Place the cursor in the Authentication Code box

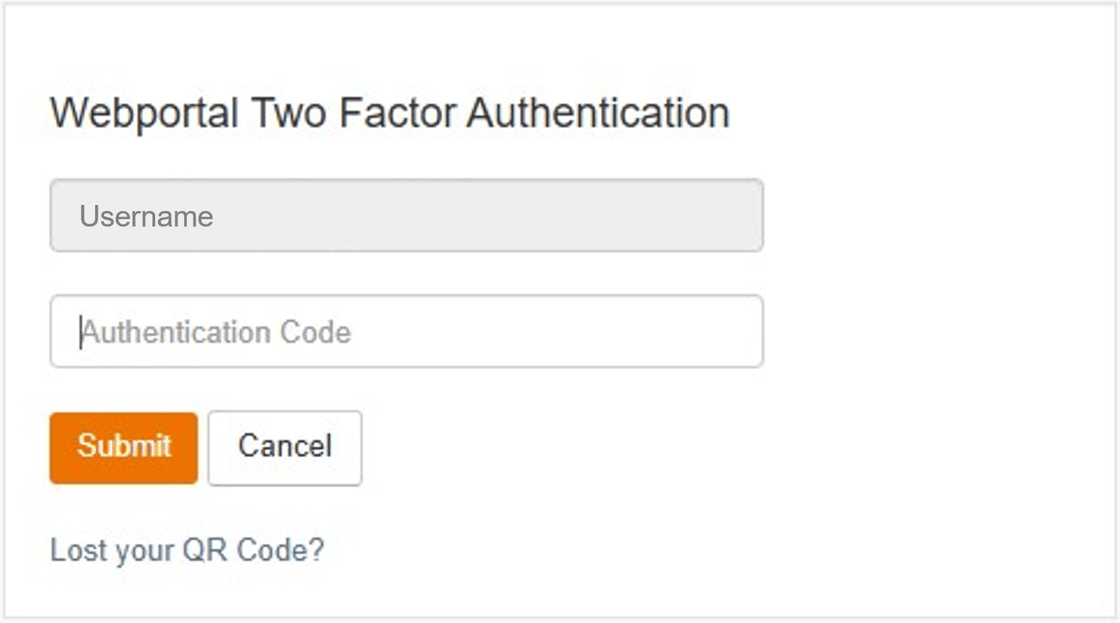pyautogui.click(x=406, y=331)
